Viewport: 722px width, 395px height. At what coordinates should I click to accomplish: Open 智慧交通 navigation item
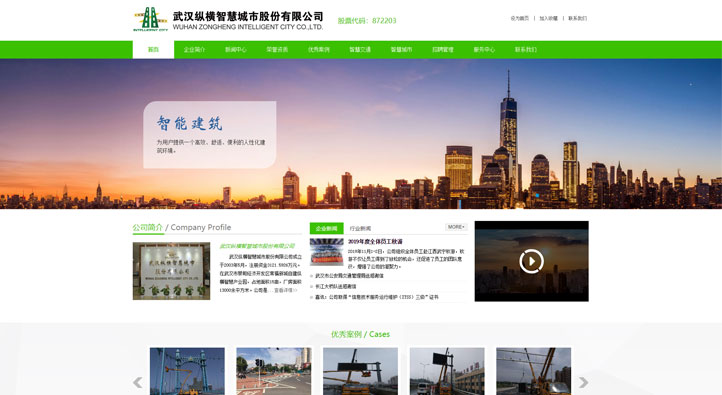click(360, 49)
